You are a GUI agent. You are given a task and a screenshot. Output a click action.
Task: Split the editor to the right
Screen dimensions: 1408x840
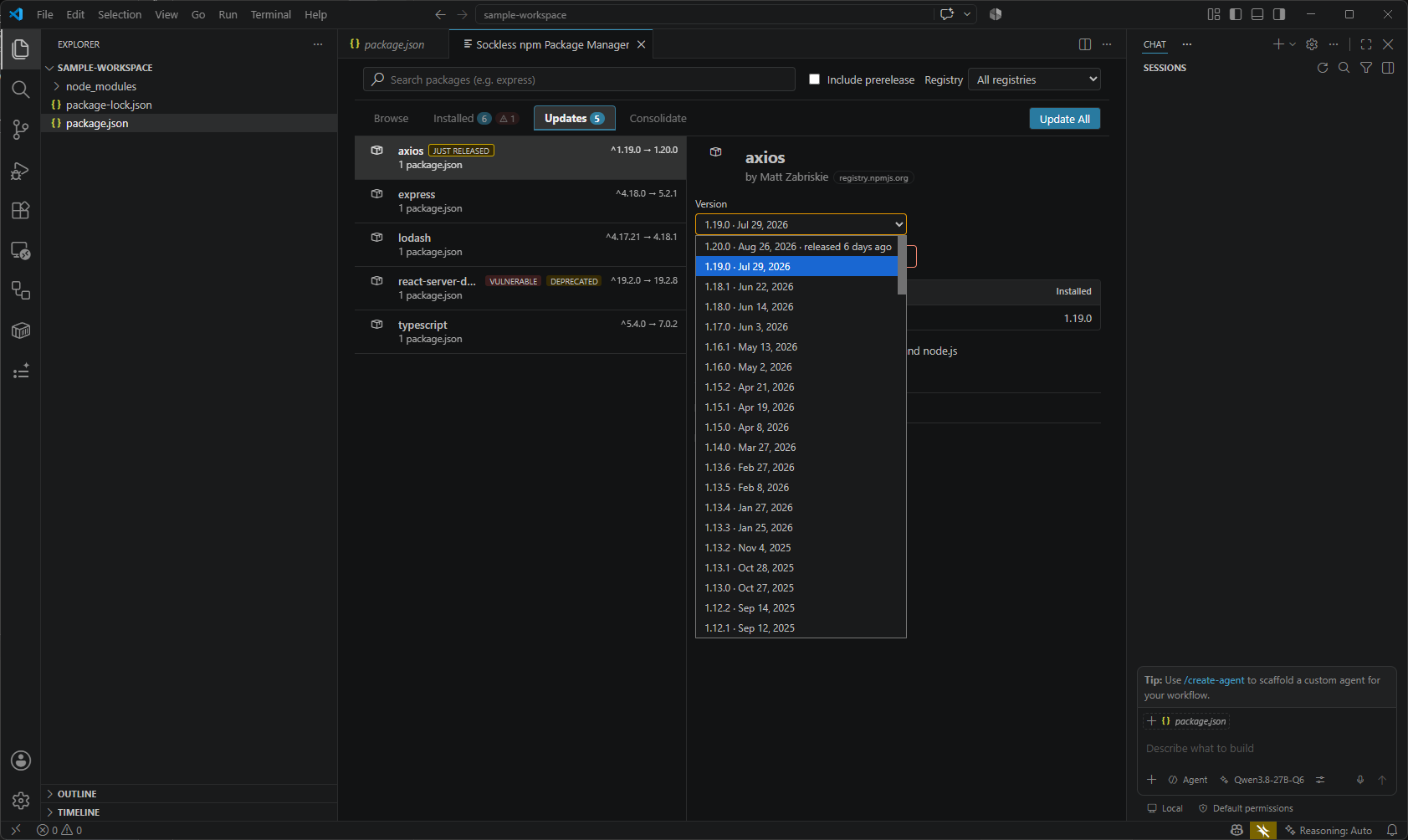click(1085, 44)
